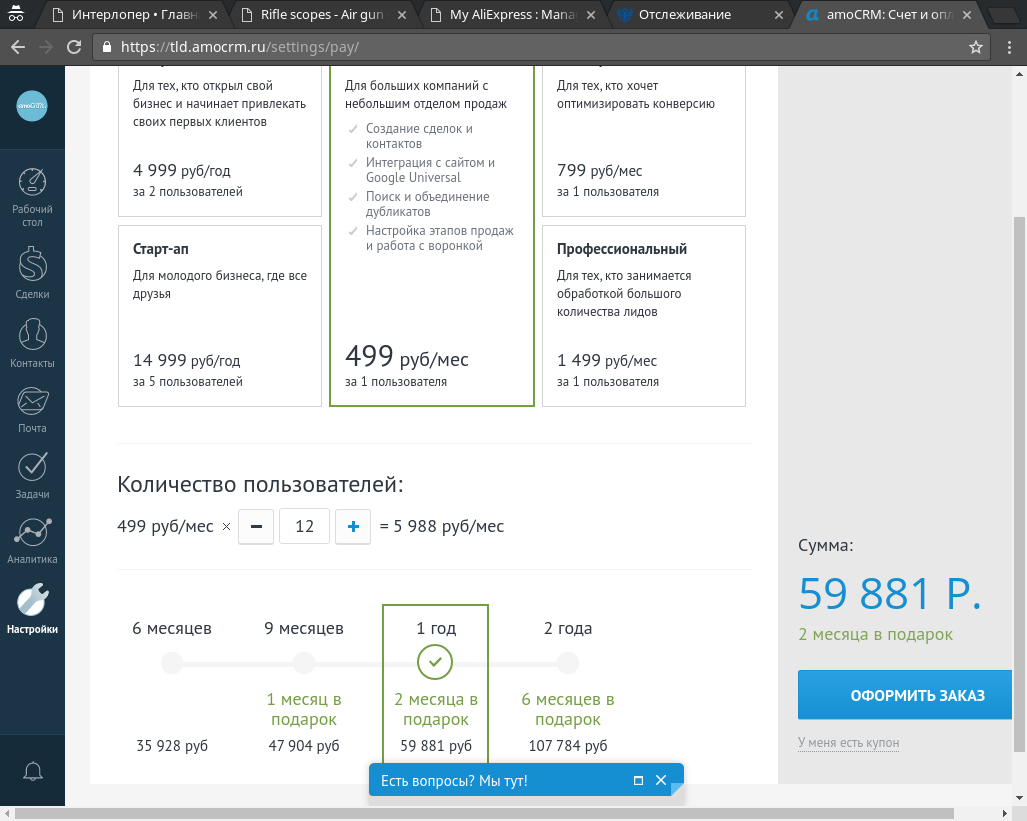Click the У меня есть купон link
This screenshot has height=821, width=1027.
pos(848,742)
